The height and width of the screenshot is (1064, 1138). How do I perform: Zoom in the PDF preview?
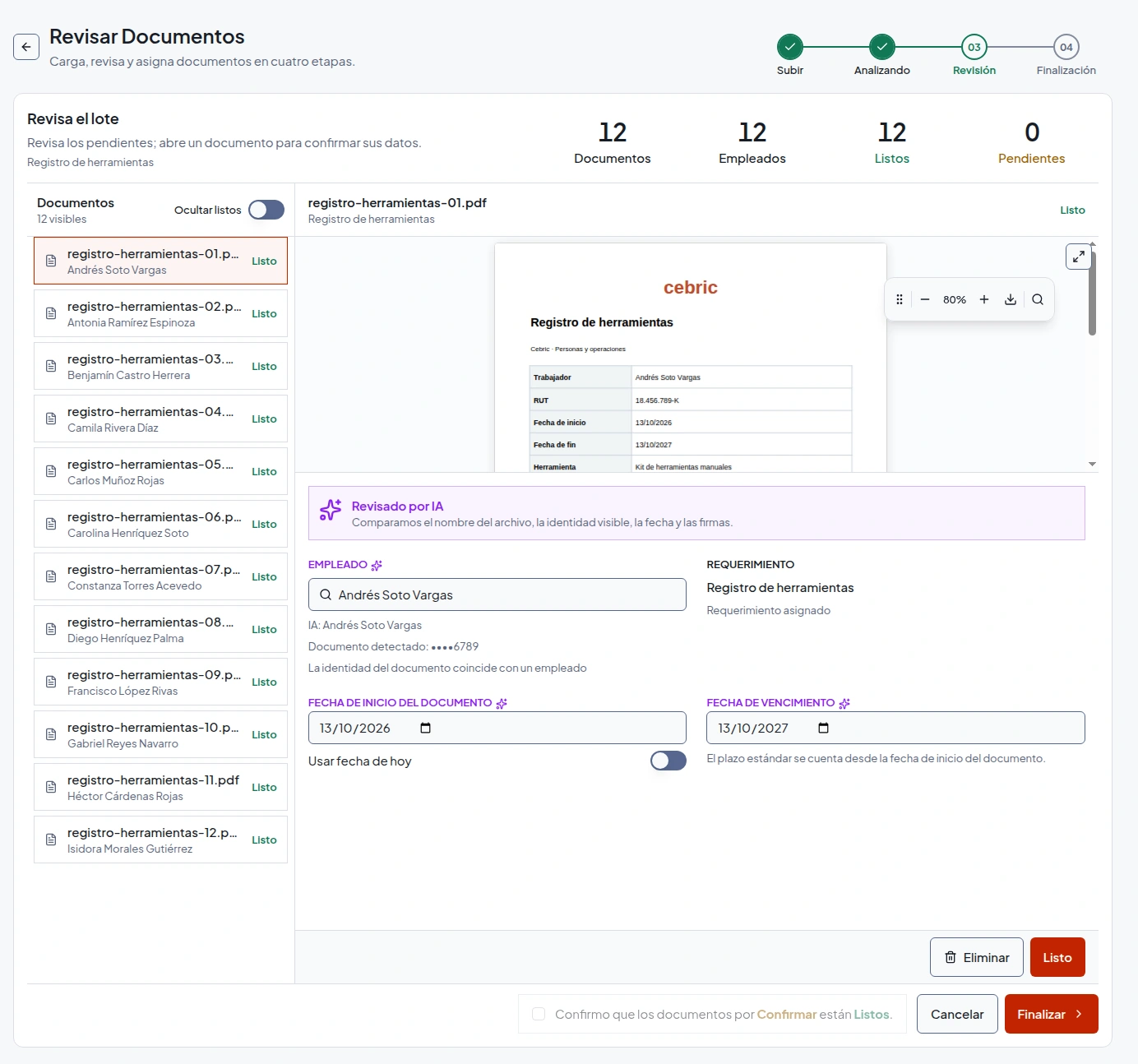click(984, 299)
